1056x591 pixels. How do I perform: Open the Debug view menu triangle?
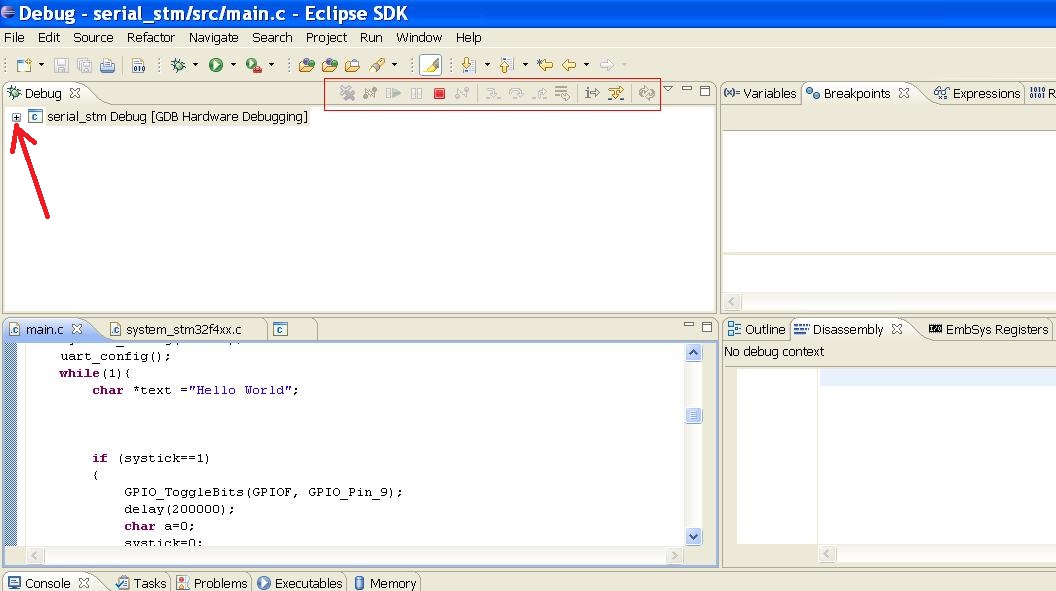(668, 89)
